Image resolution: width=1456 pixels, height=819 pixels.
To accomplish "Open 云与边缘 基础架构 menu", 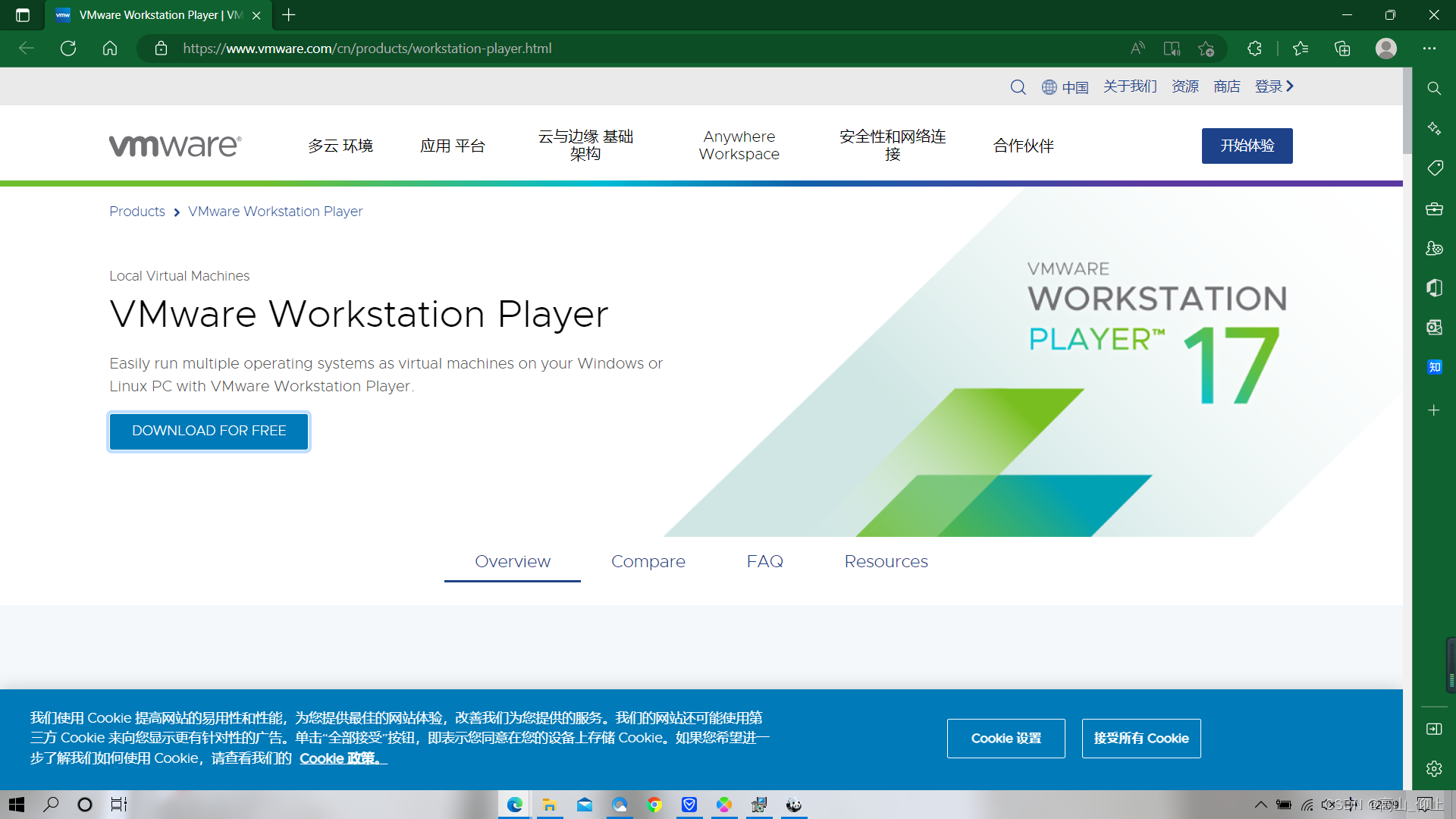I will pos(585,146).
